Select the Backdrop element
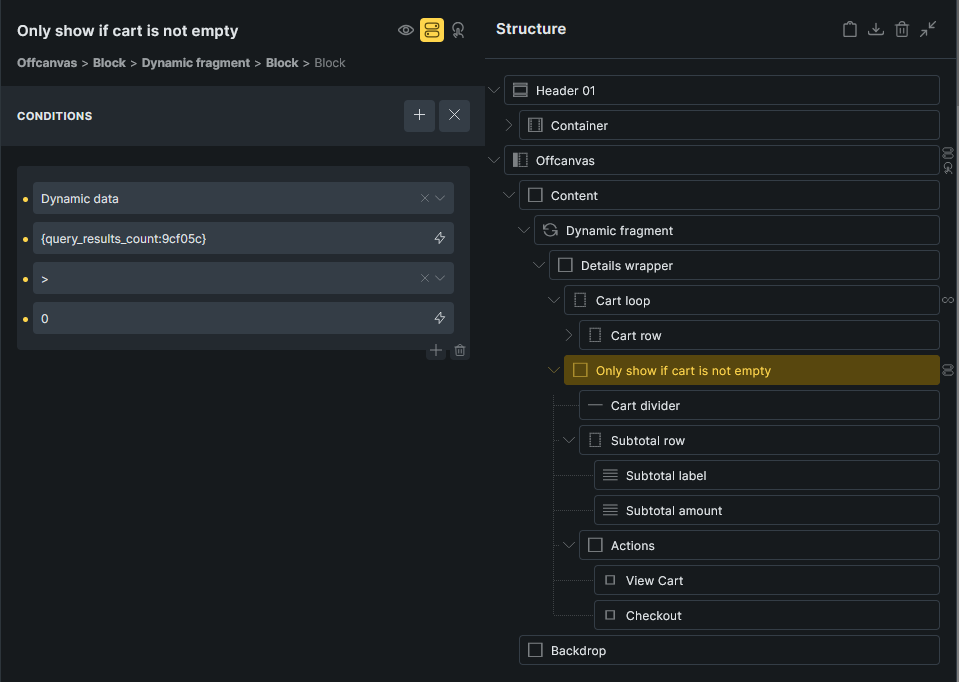Viewport: 959px width, 682px height. tap(729, 650)
